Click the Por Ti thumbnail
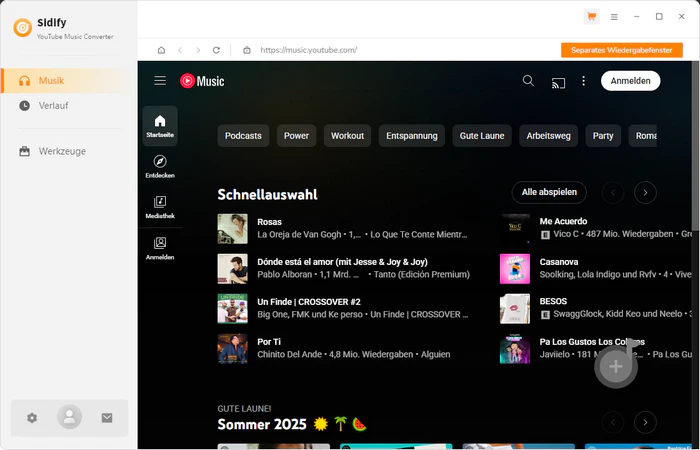Viewport: 700px width, 450px height. pyautogui.click(x=233, y=349)
